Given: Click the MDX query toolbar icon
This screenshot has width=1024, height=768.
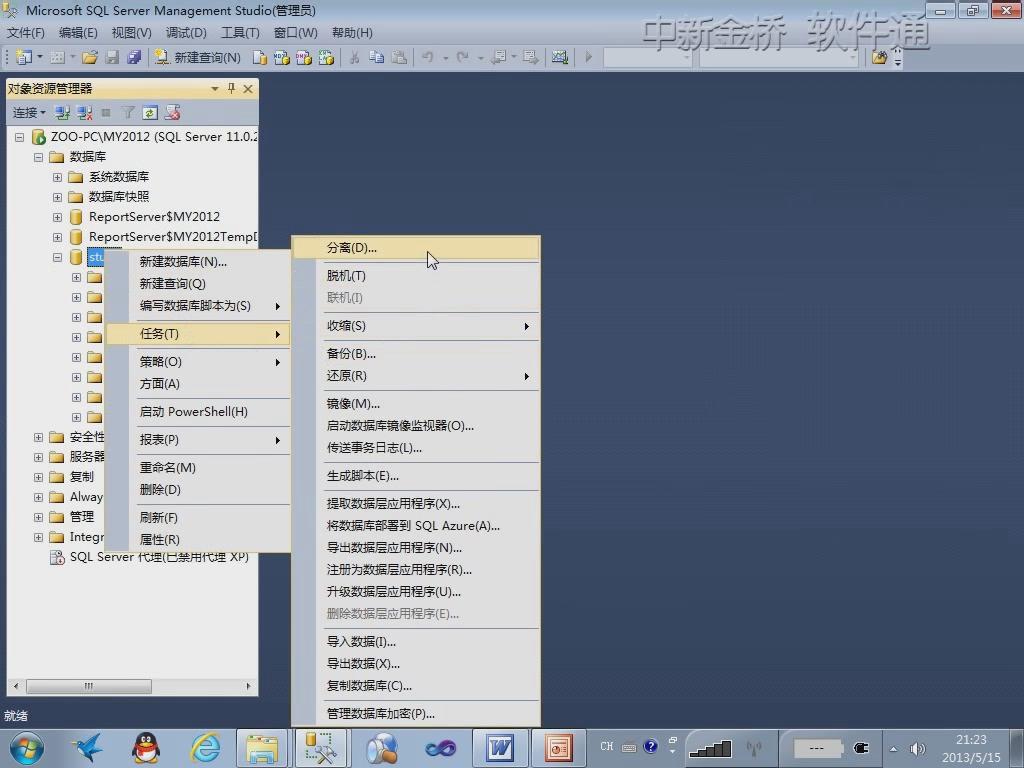Looking at the screenshot, I should (281, 57).
